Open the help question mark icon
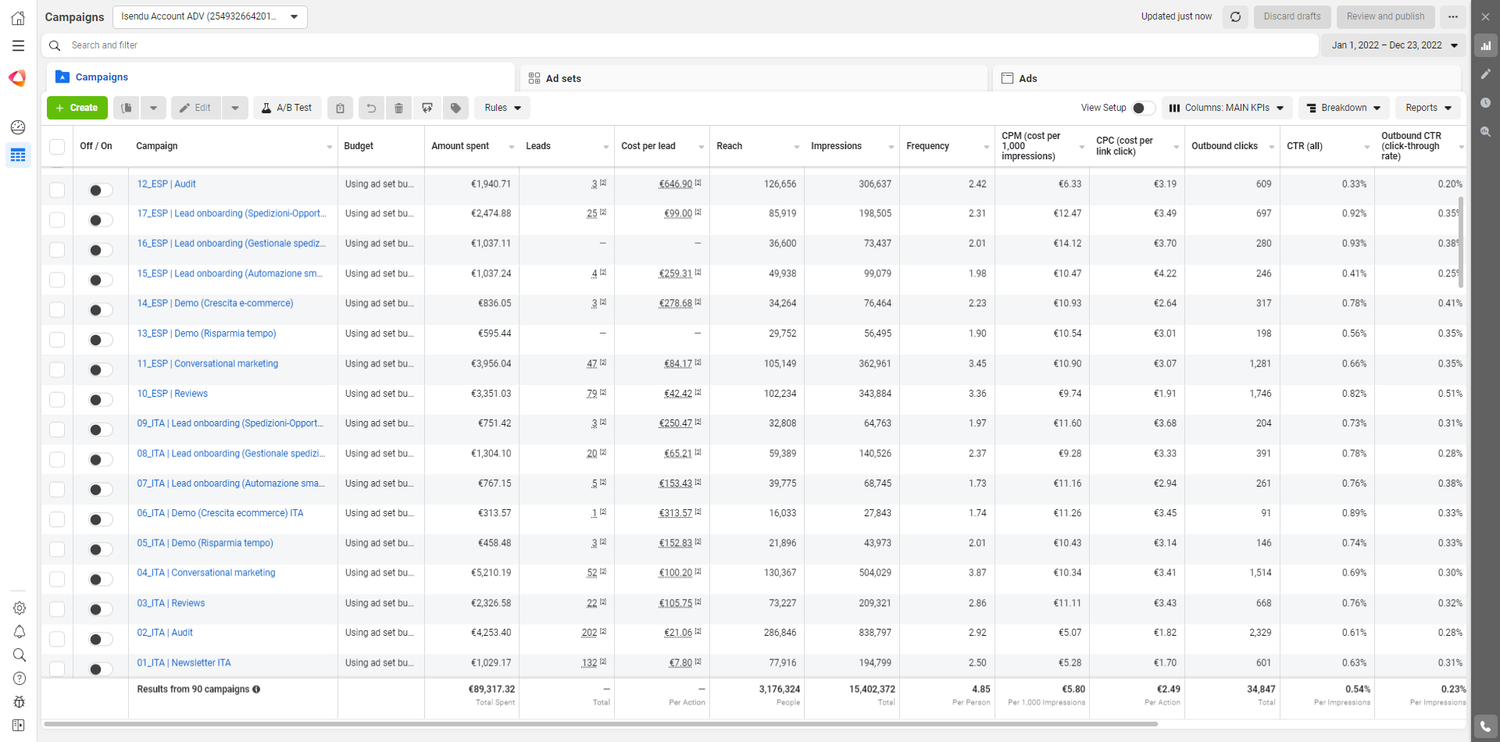Image resolution: width=1500 pixels, height=742 pixels. point(19,679)
